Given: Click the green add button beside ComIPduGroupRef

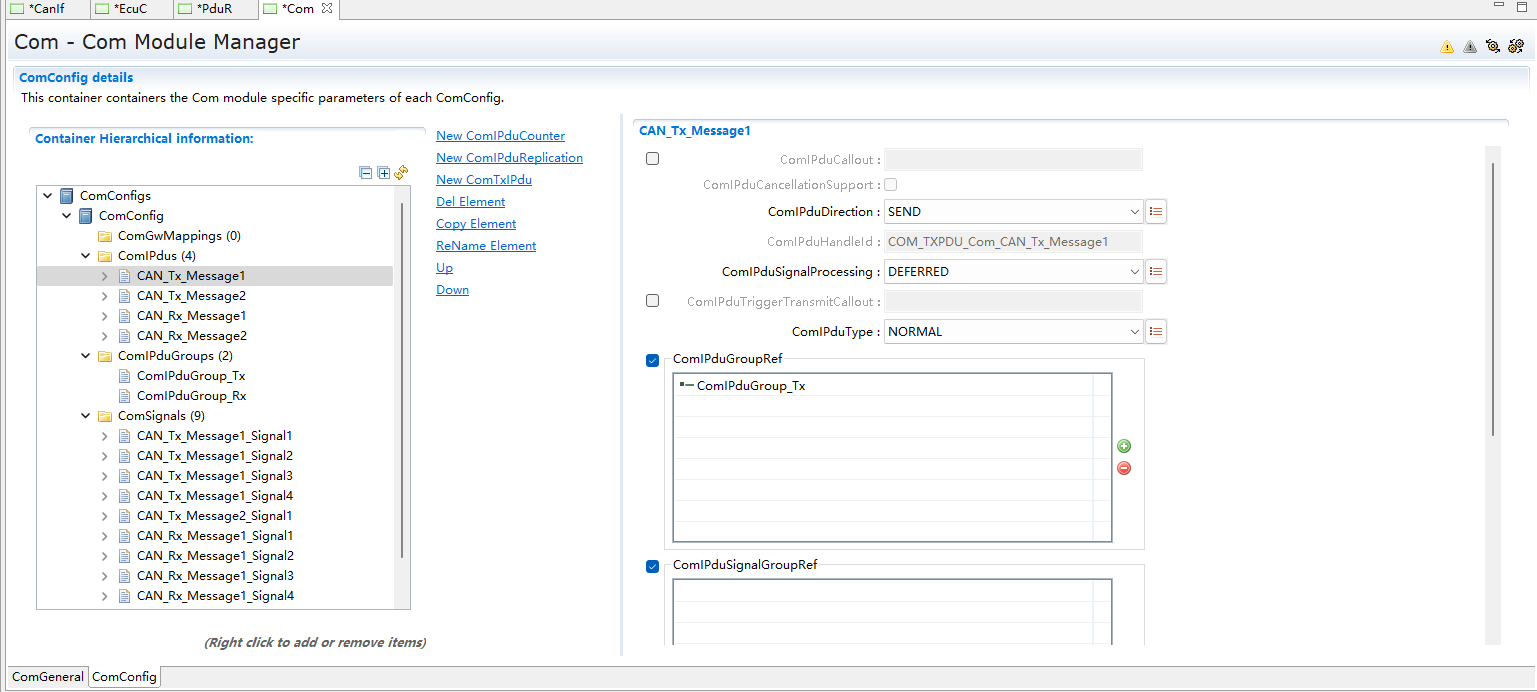Looking at the screenshot, I should pyautogui.click(x=1124, y=446).
